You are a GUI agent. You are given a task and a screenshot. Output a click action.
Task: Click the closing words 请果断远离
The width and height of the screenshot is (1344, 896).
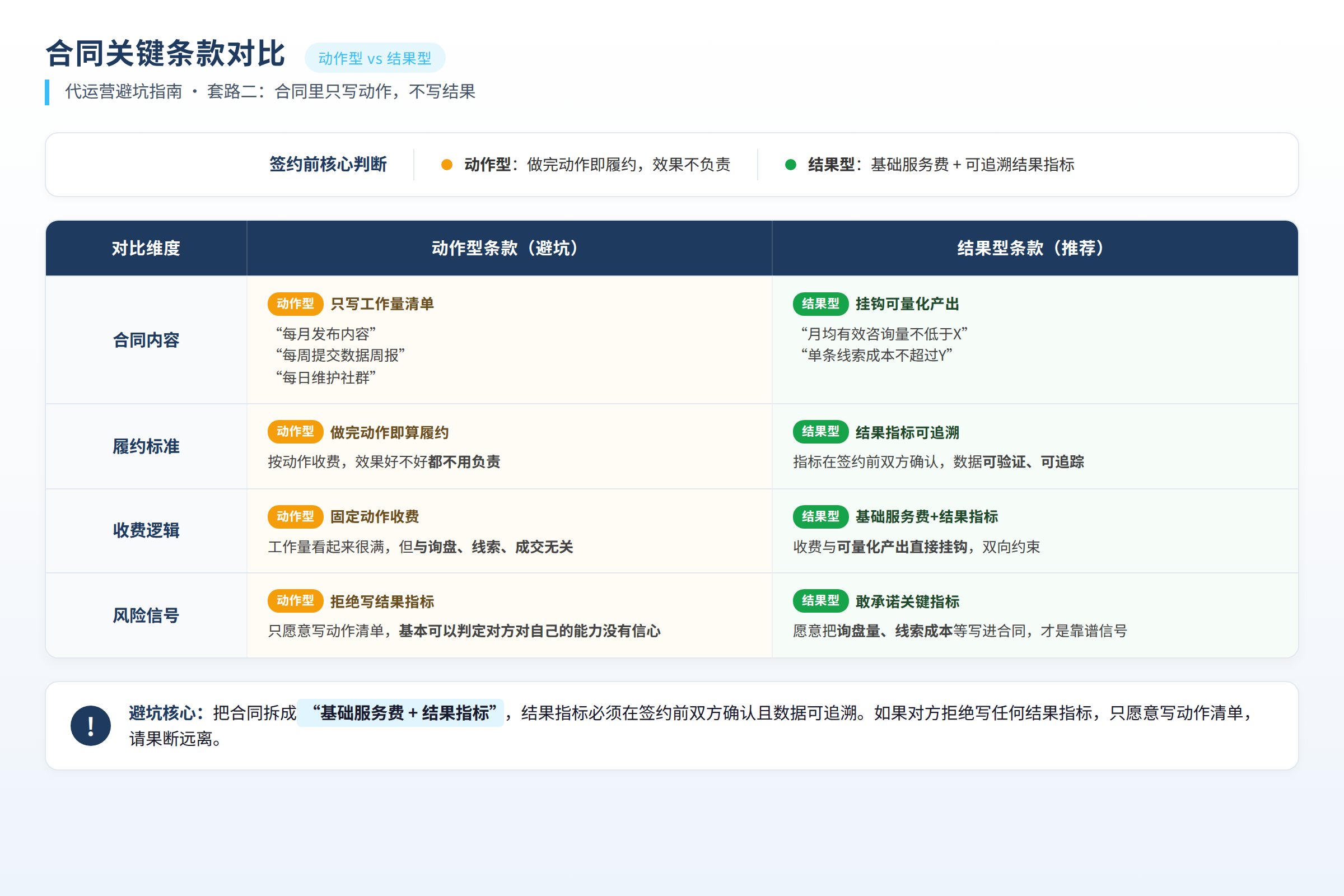point(170,739)
